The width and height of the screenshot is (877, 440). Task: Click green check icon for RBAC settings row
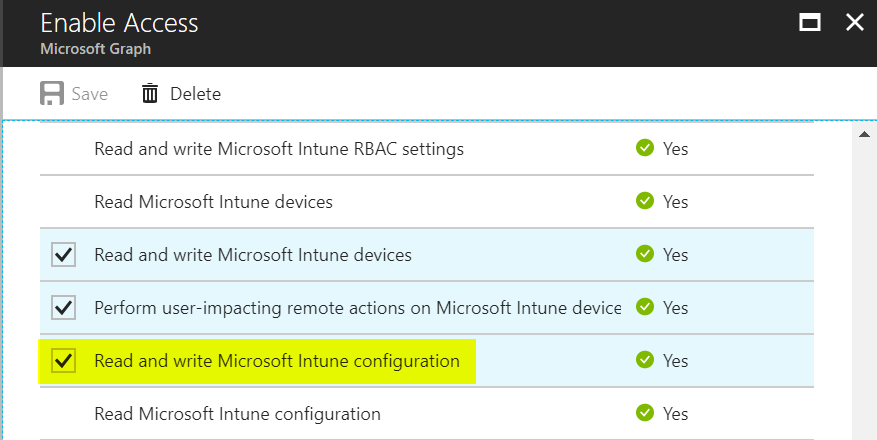(645, 149)
